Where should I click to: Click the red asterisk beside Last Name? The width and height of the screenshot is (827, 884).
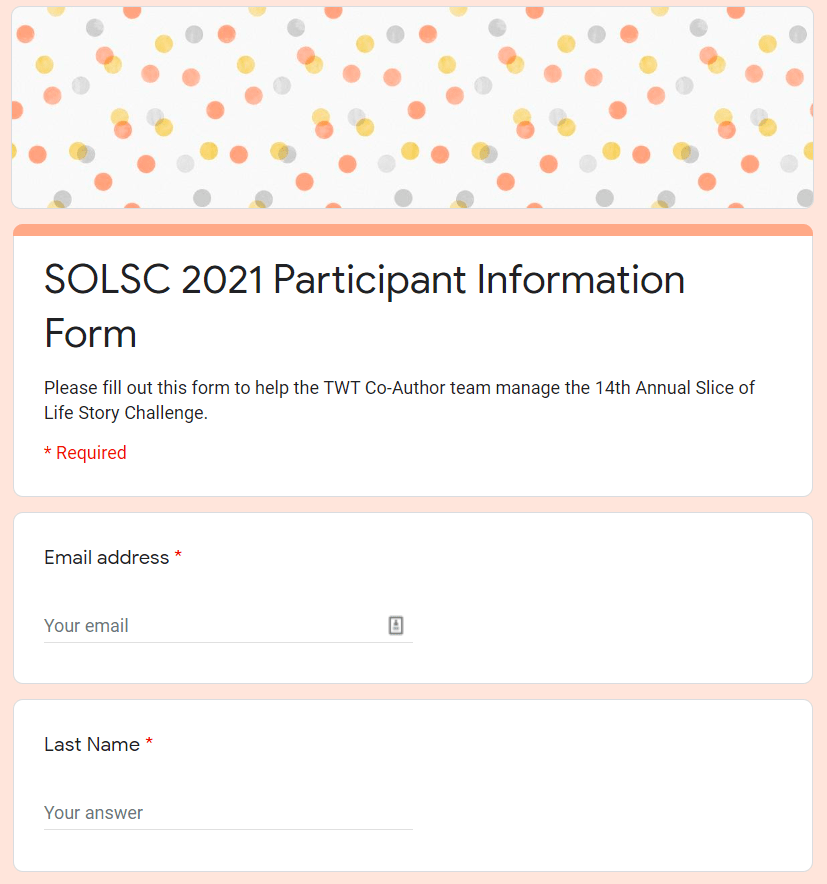(149, 745)
